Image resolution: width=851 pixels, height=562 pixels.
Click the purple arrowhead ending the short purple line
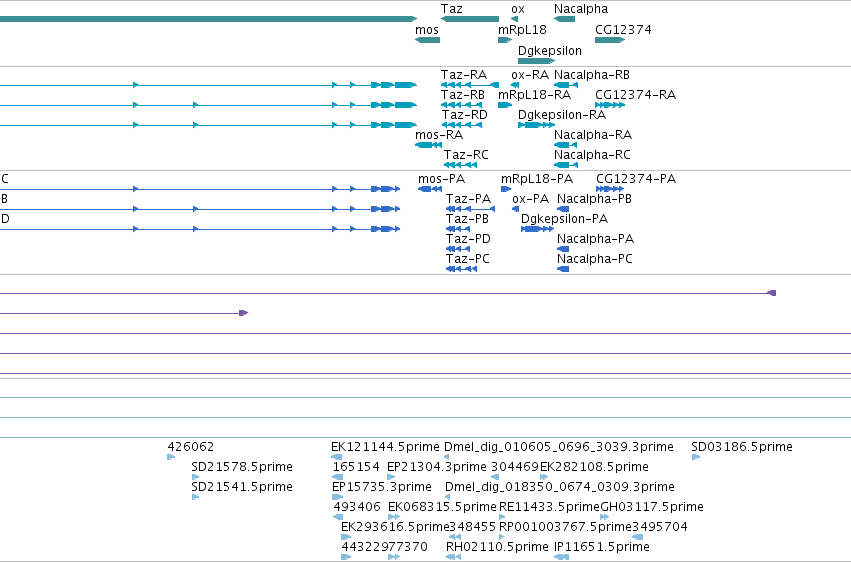pyautogui.click(x=244, y=313)
